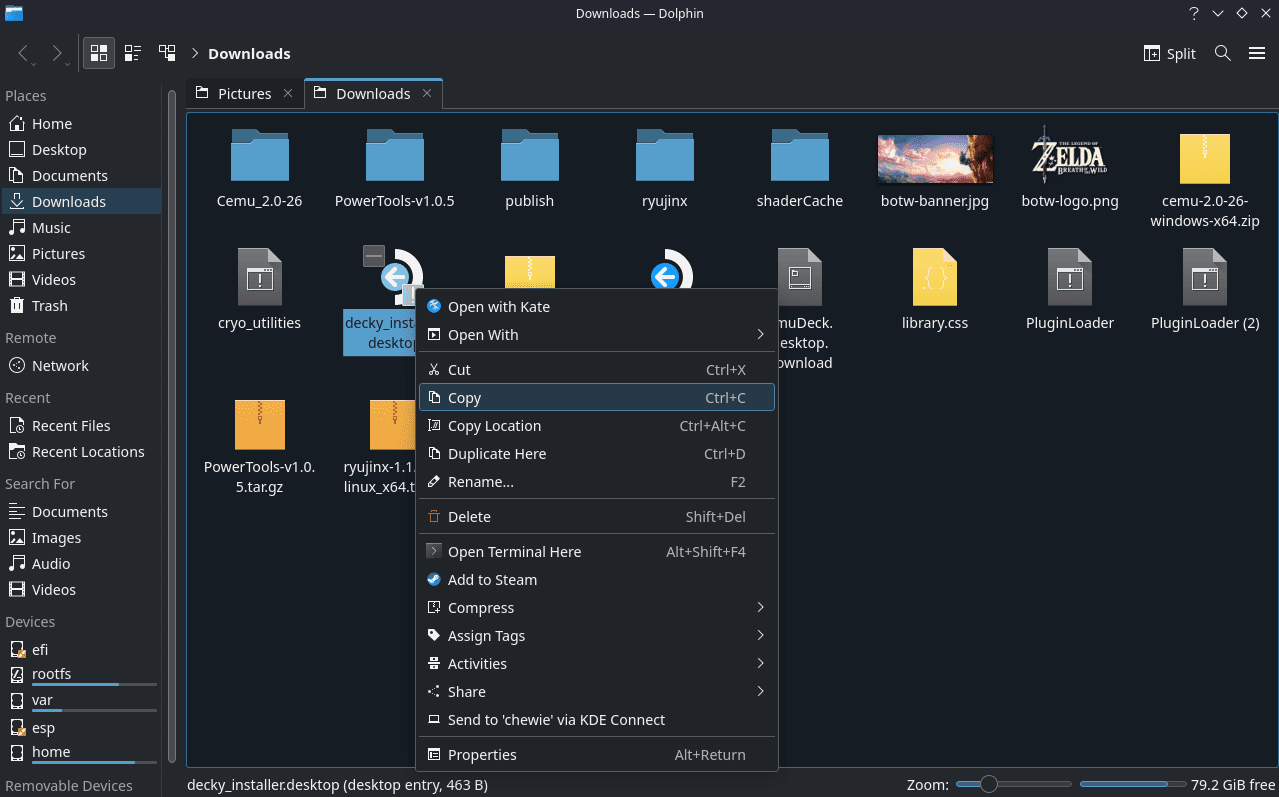
Task: Click the Split view button
Action: click(x=1169, y=53)
